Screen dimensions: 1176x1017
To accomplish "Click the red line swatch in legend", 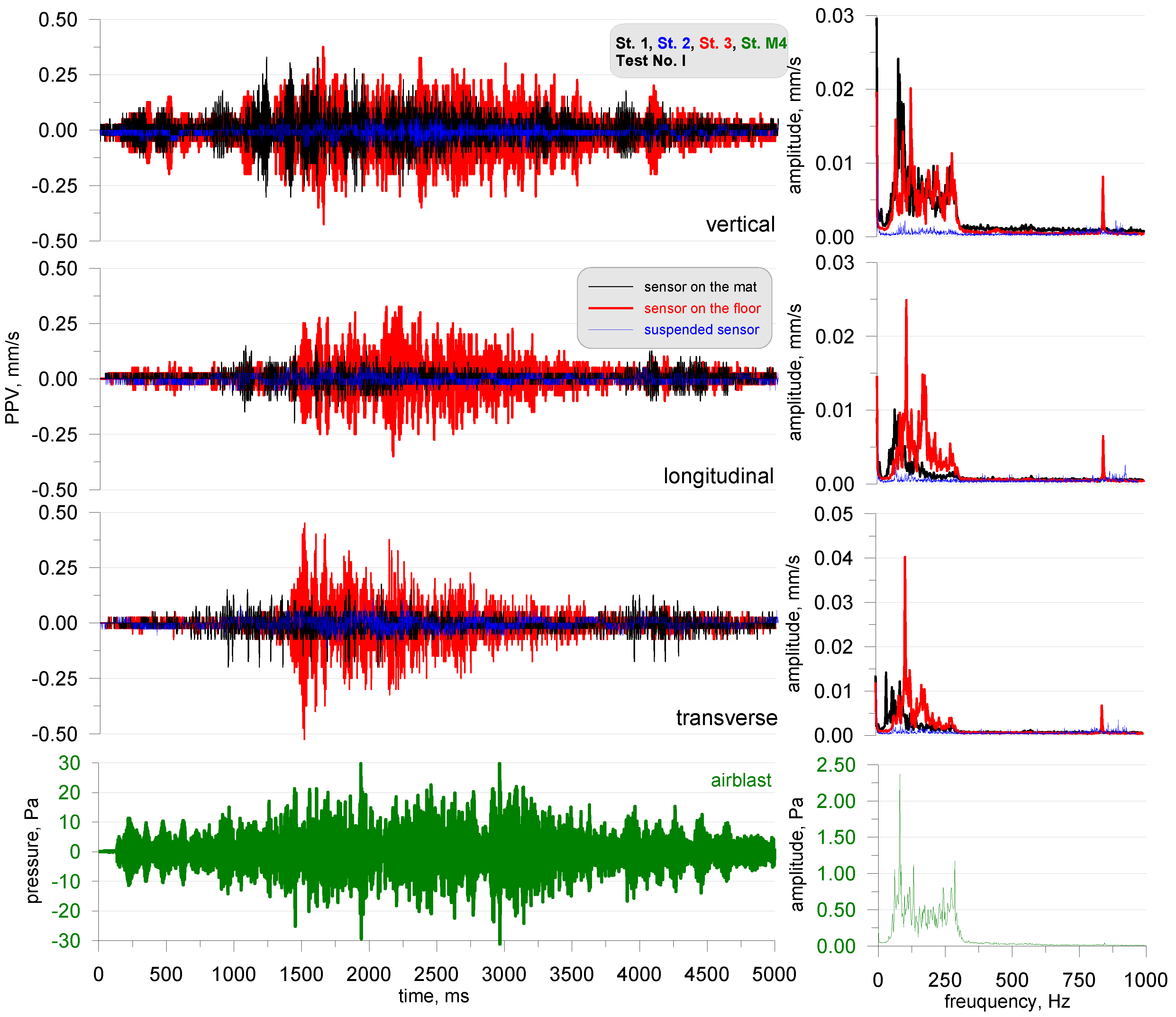I will [x=610, y=308].
